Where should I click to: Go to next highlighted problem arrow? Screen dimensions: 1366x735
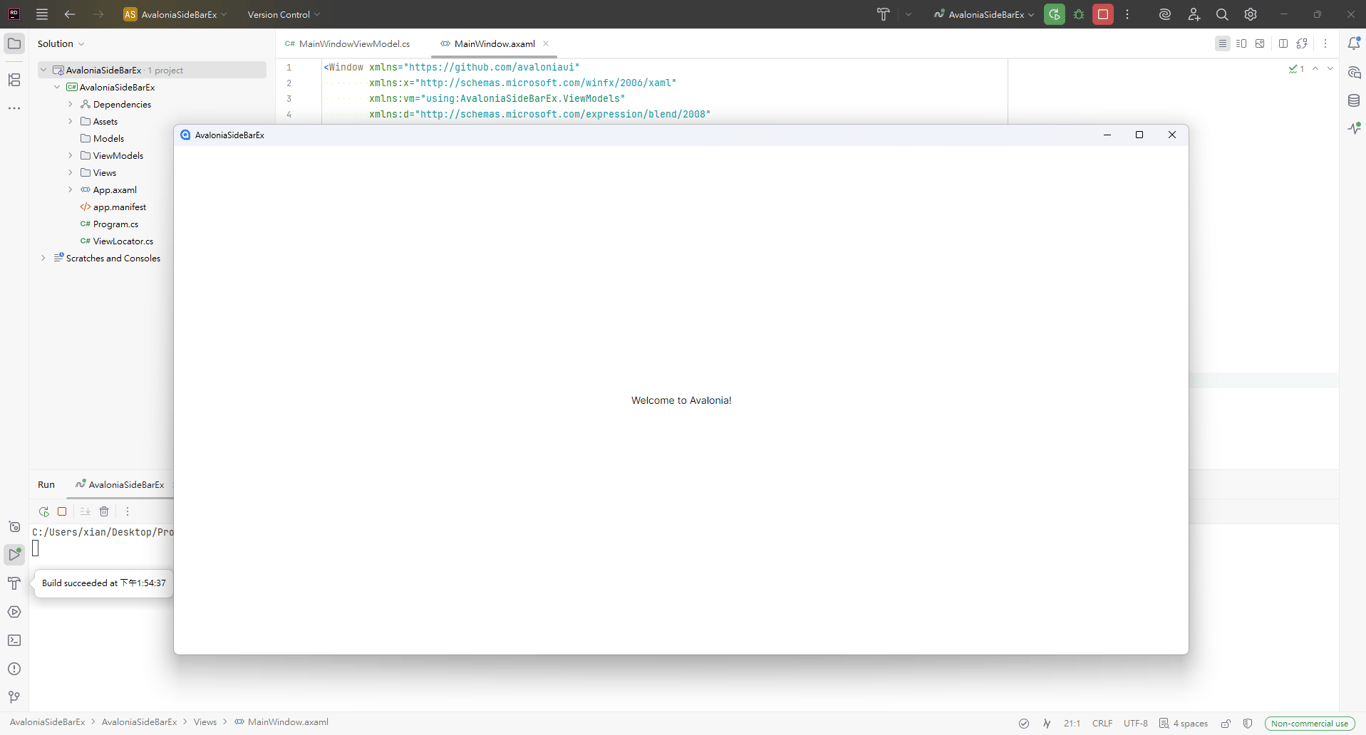tap(1330, 69)
